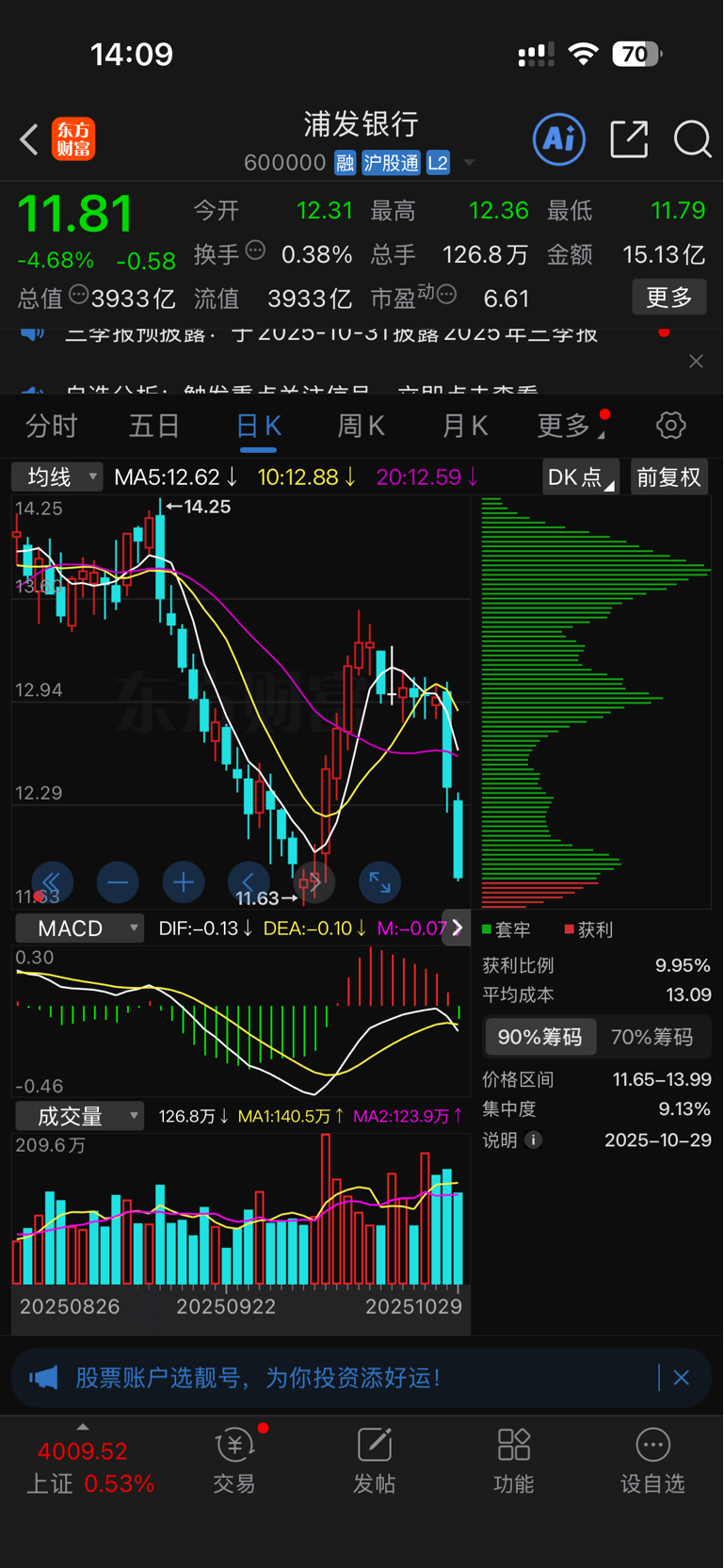Select the 70%筹码 toggle
724x1568 pixels.
pos(652,1037)
